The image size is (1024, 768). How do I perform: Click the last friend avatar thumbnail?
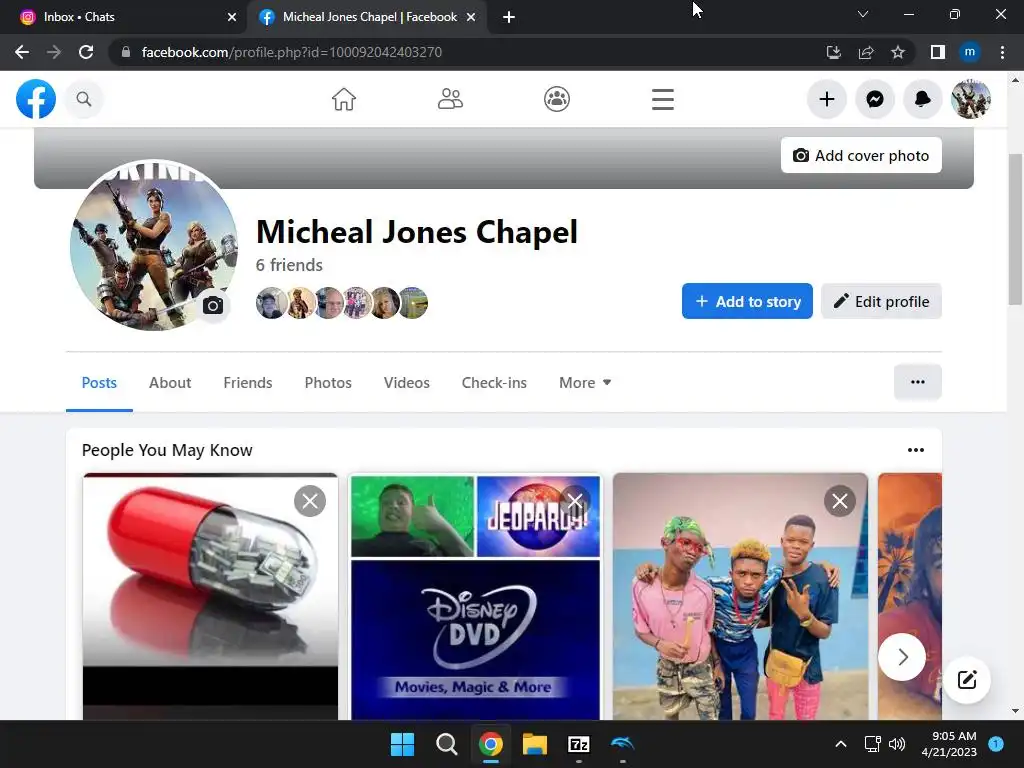(413, 303)
